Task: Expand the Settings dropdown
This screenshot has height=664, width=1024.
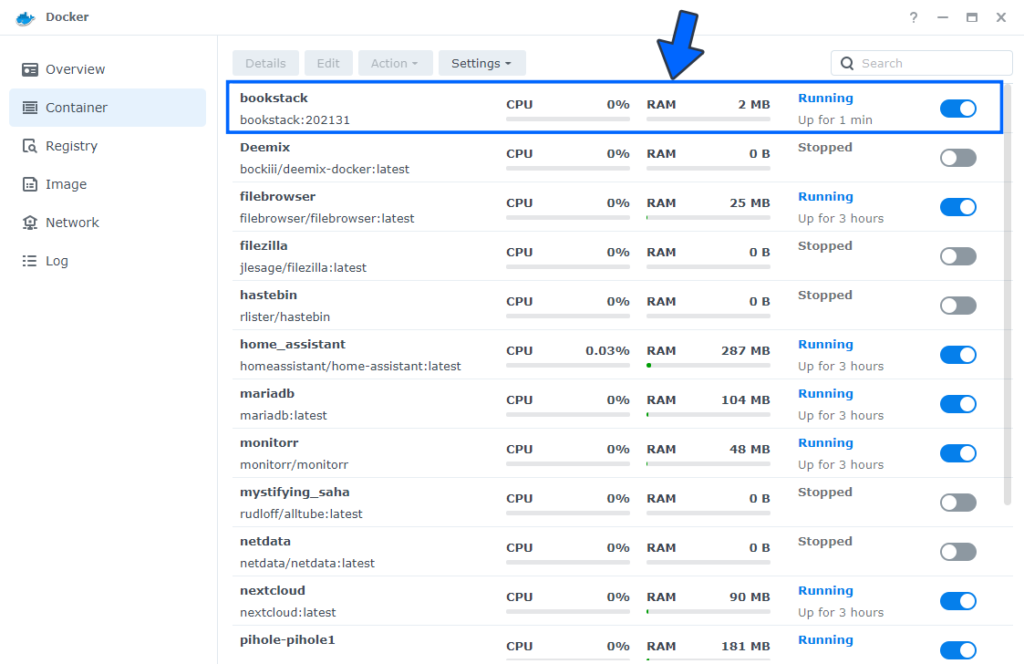Action: click(482, 62)
